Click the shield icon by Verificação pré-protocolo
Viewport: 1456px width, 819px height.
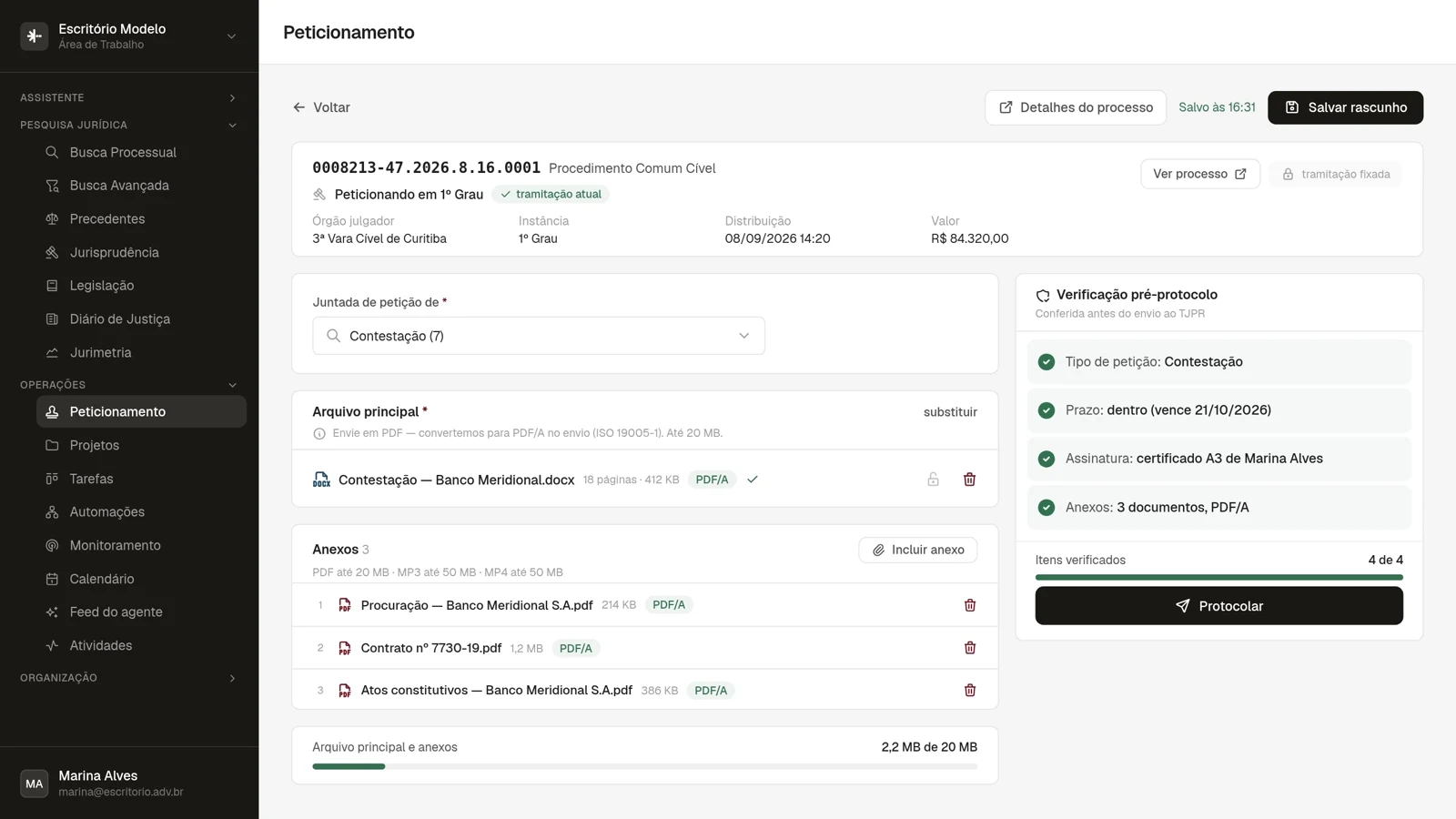[1043, 296]
